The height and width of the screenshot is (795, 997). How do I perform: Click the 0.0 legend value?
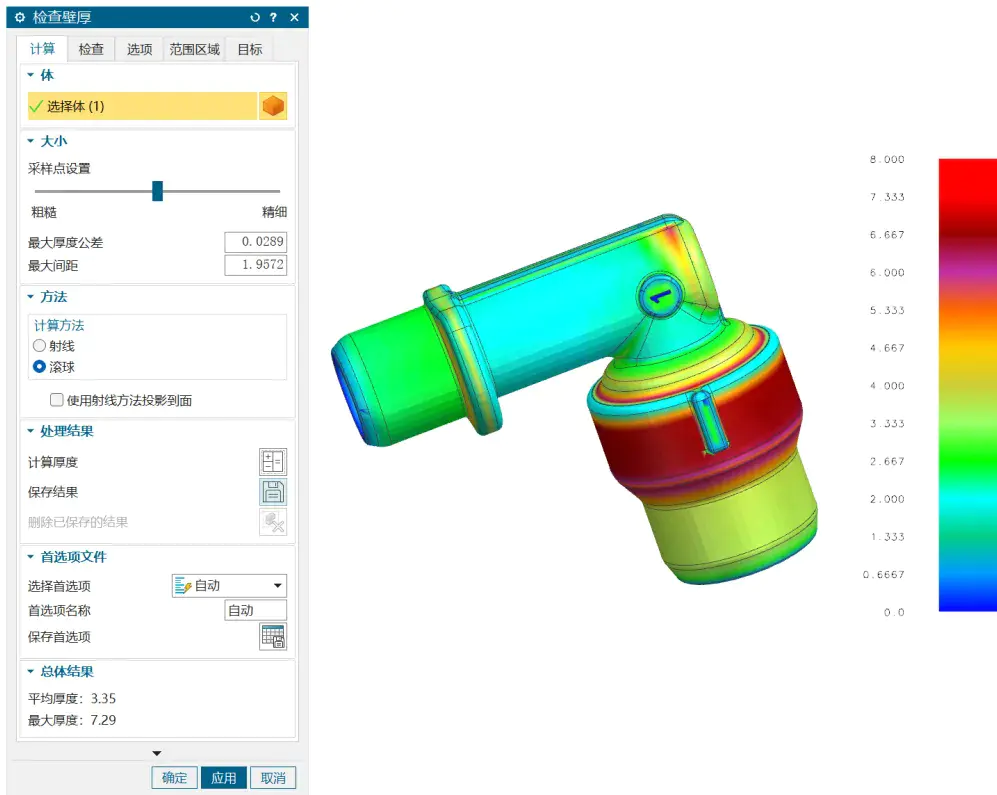pos(894,612)
